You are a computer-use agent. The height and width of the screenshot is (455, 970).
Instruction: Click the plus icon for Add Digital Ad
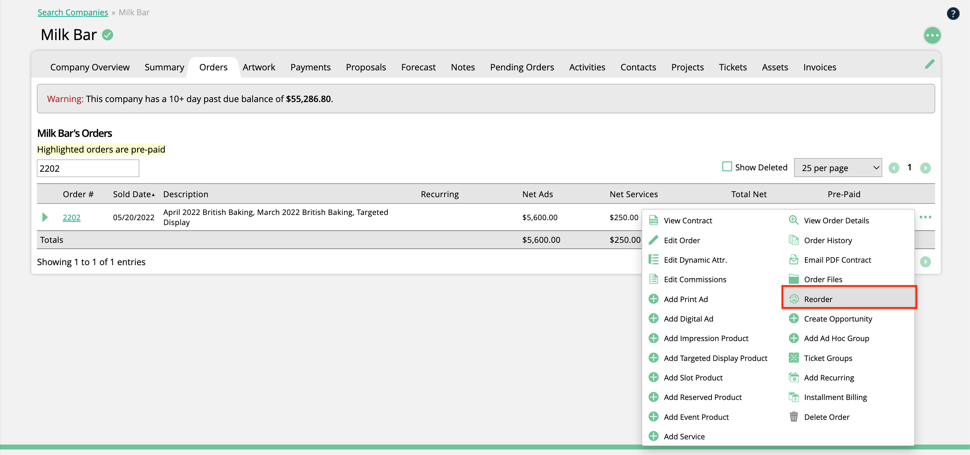653,319
